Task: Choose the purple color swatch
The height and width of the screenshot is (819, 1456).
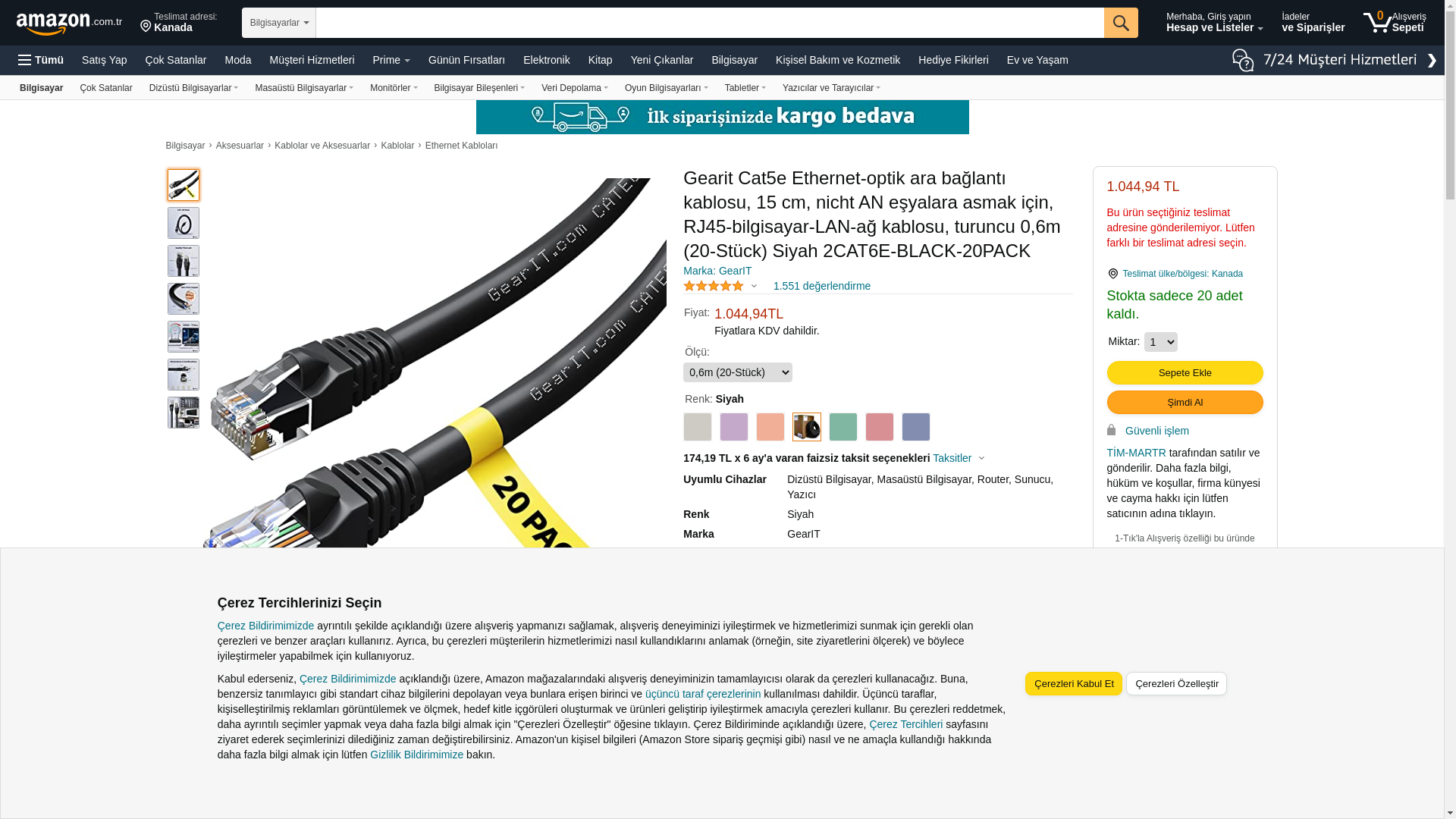Action: [x=734, y=427]
